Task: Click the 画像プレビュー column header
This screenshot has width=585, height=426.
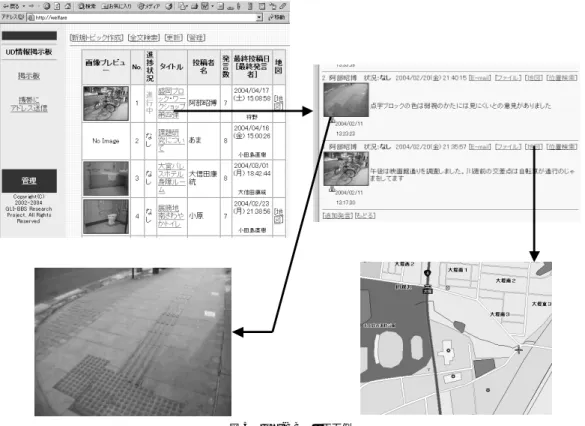Action: coord(106,67)
